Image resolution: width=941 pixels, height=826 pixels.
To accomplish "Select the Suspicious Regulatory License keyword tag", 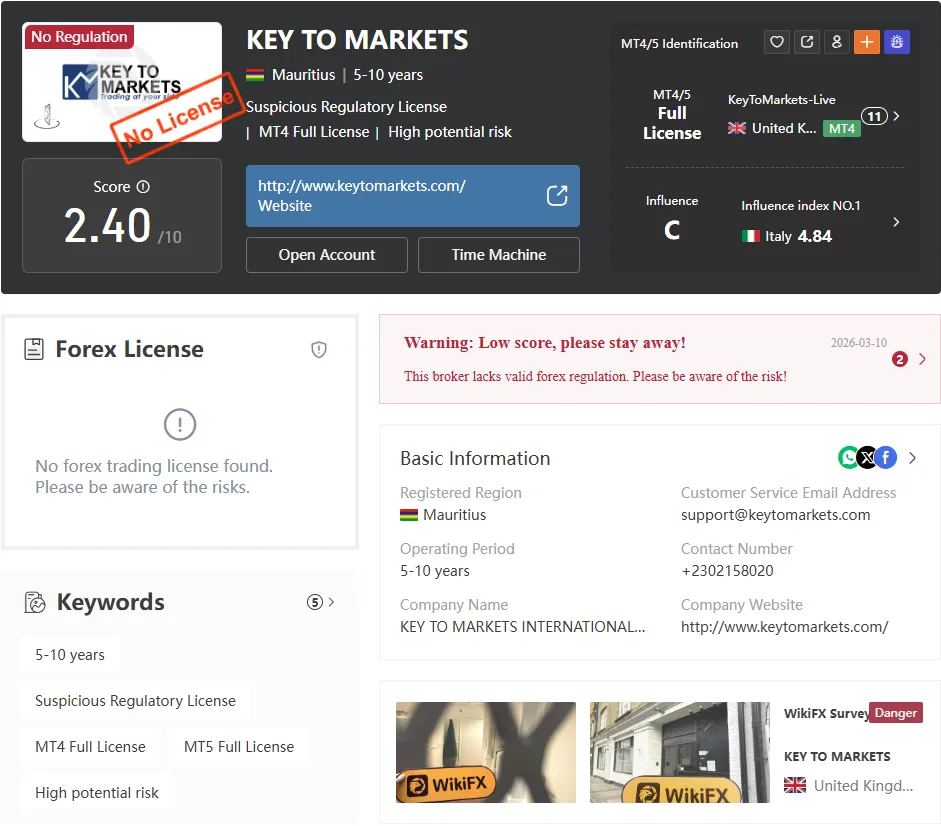I will 135,701.
